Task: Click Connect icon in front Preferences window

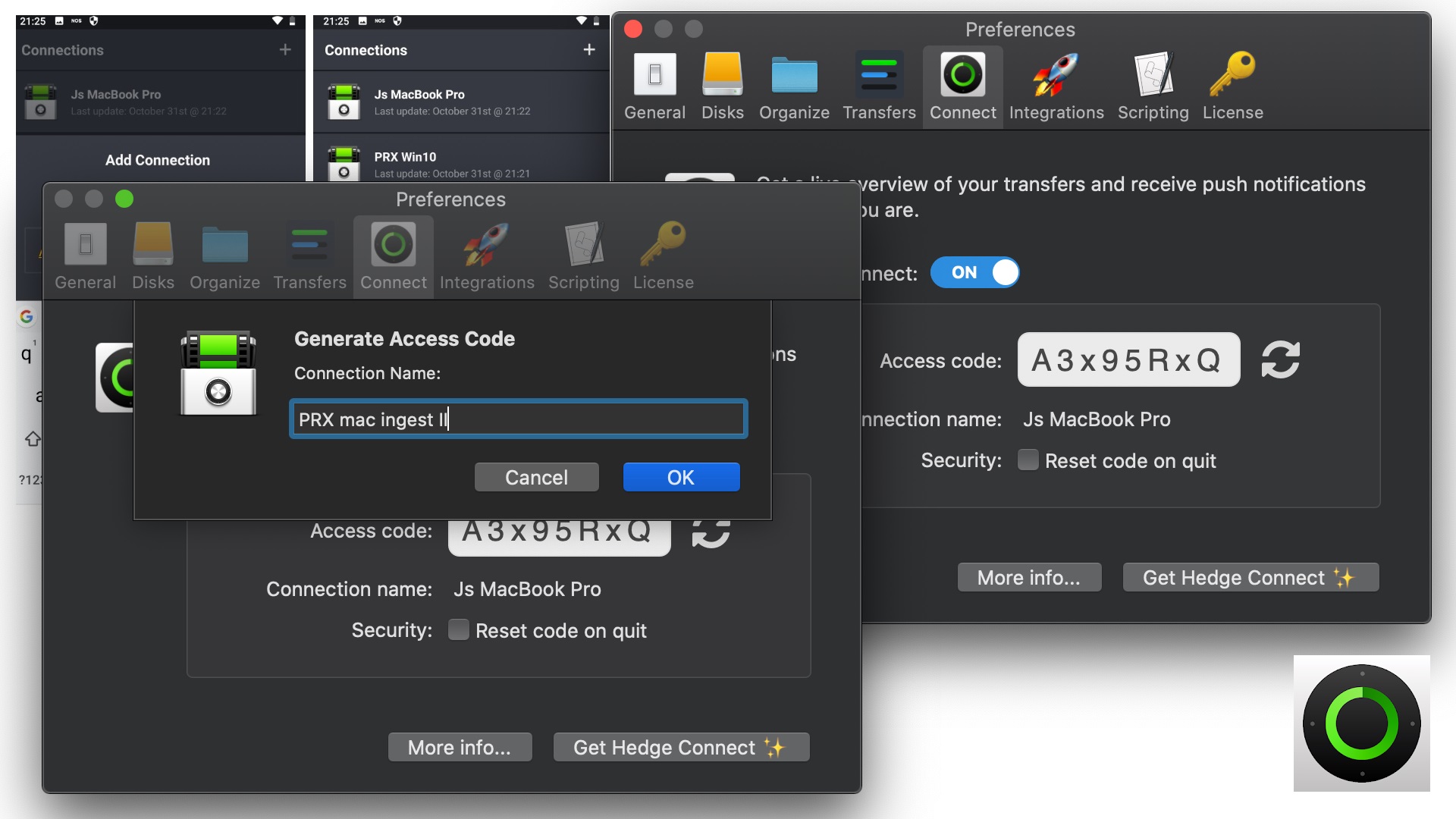Action: point(394,244)
